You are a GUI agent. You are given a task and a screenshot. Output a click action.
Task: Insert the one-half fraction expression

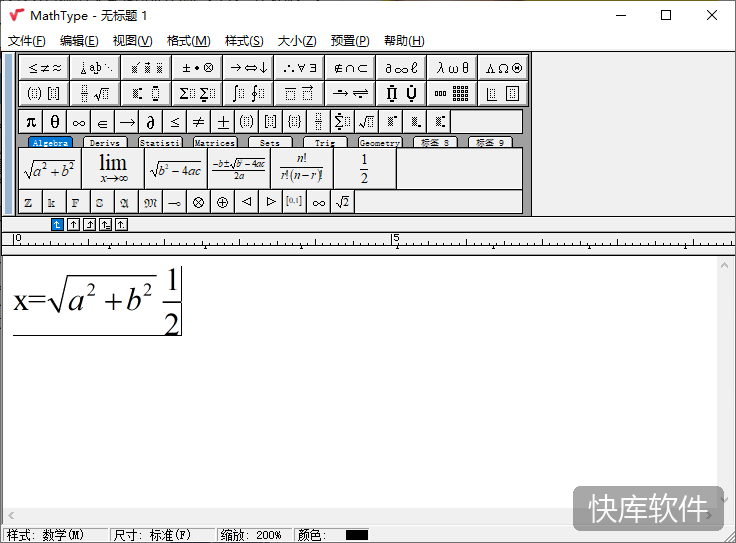pos(365,169)
